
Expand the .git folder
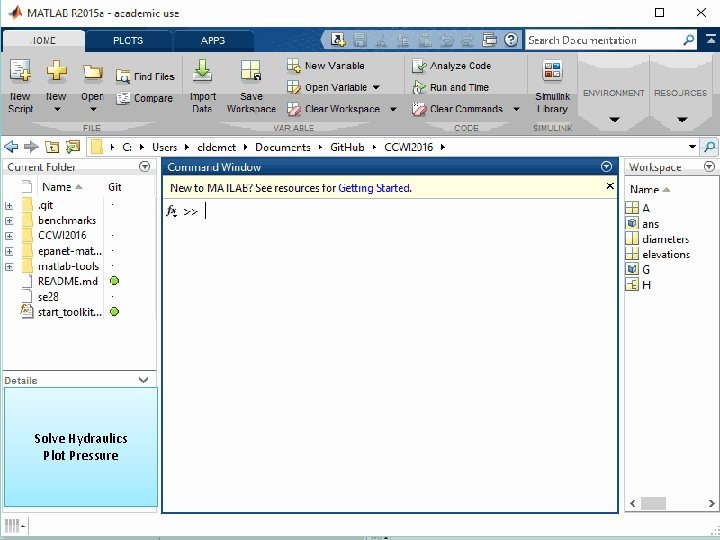pyautogui.click(x=9, y=206)
